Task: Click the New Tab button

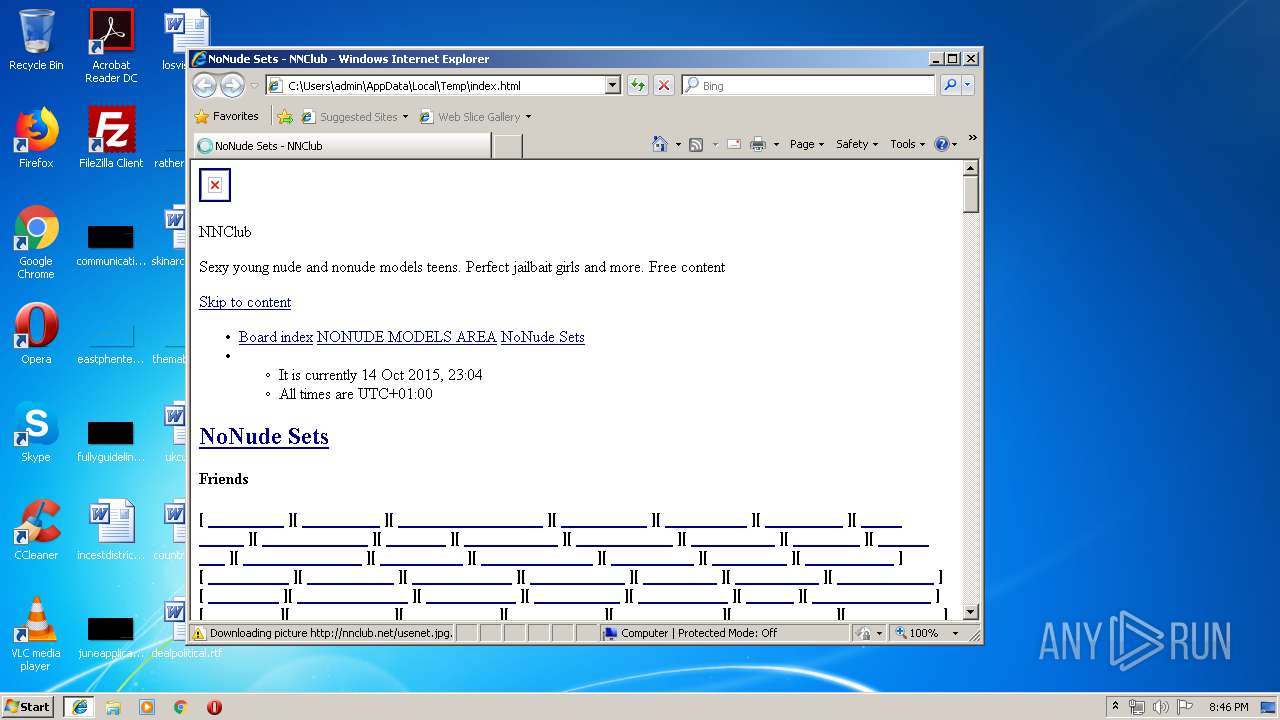Action: pyautogui.click(x=508, y=146)
